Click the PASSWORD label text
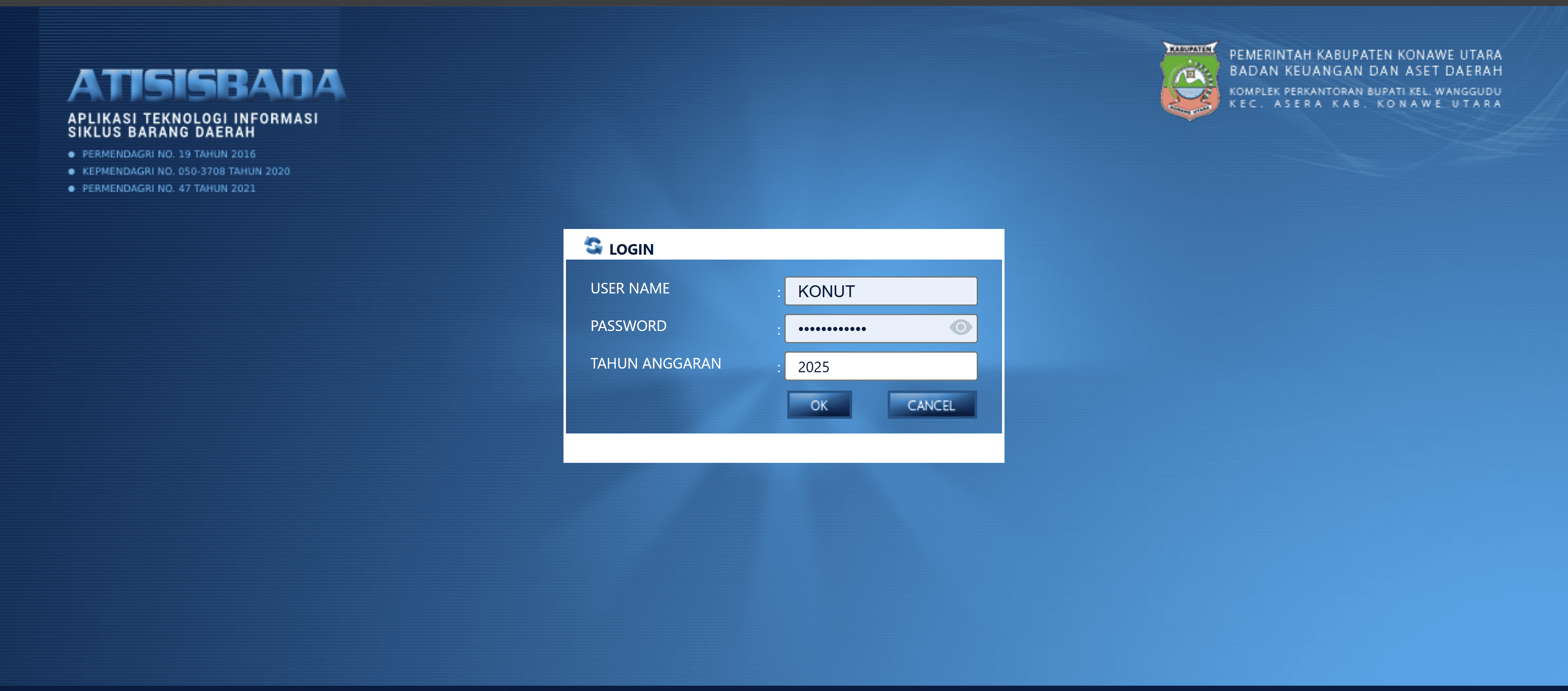This screenshot has width=1568, height=691. [x=628, y=326]
